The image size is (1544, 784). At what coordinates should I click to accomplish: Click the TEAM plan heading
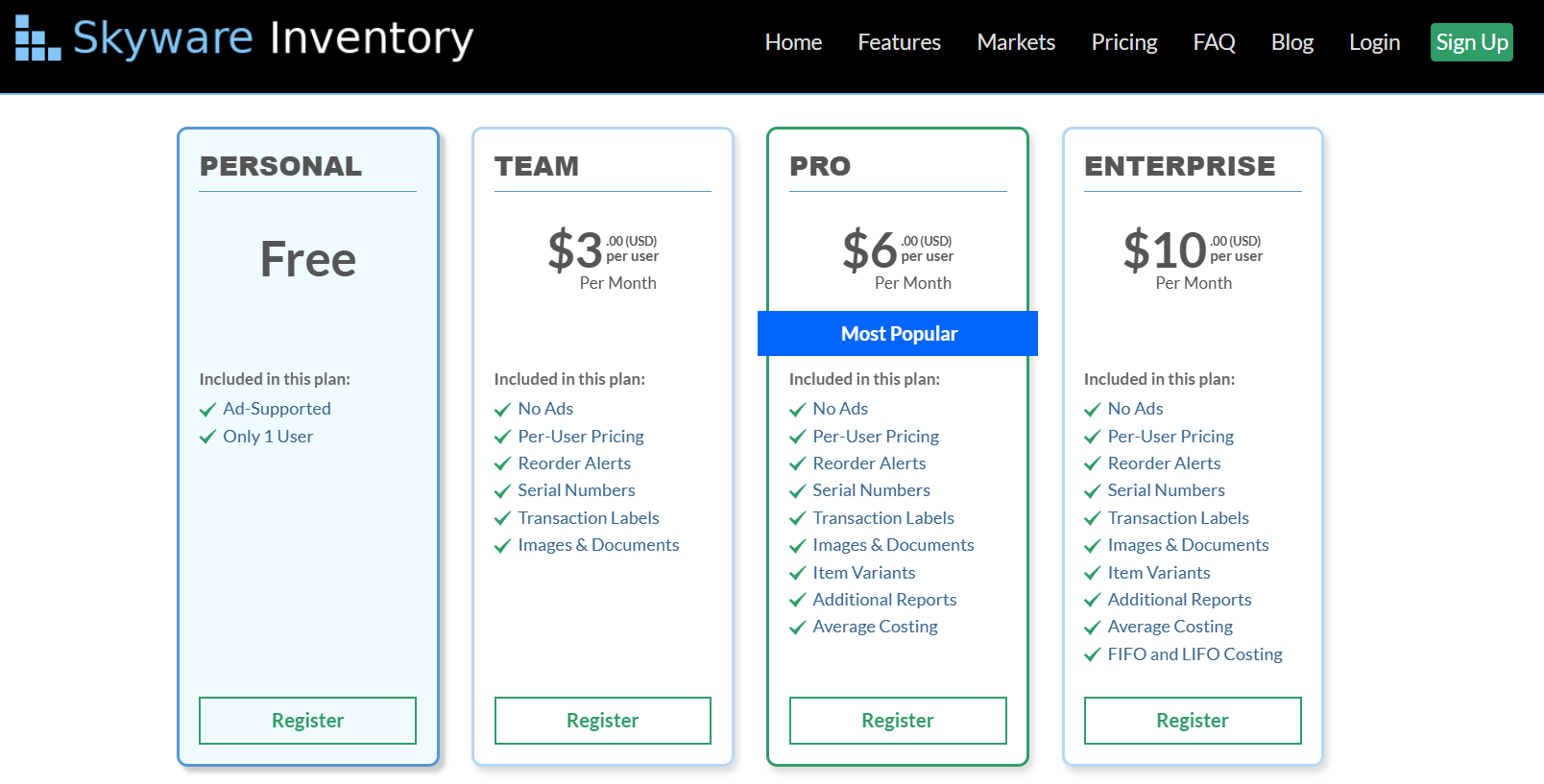[x=537, y=166]
